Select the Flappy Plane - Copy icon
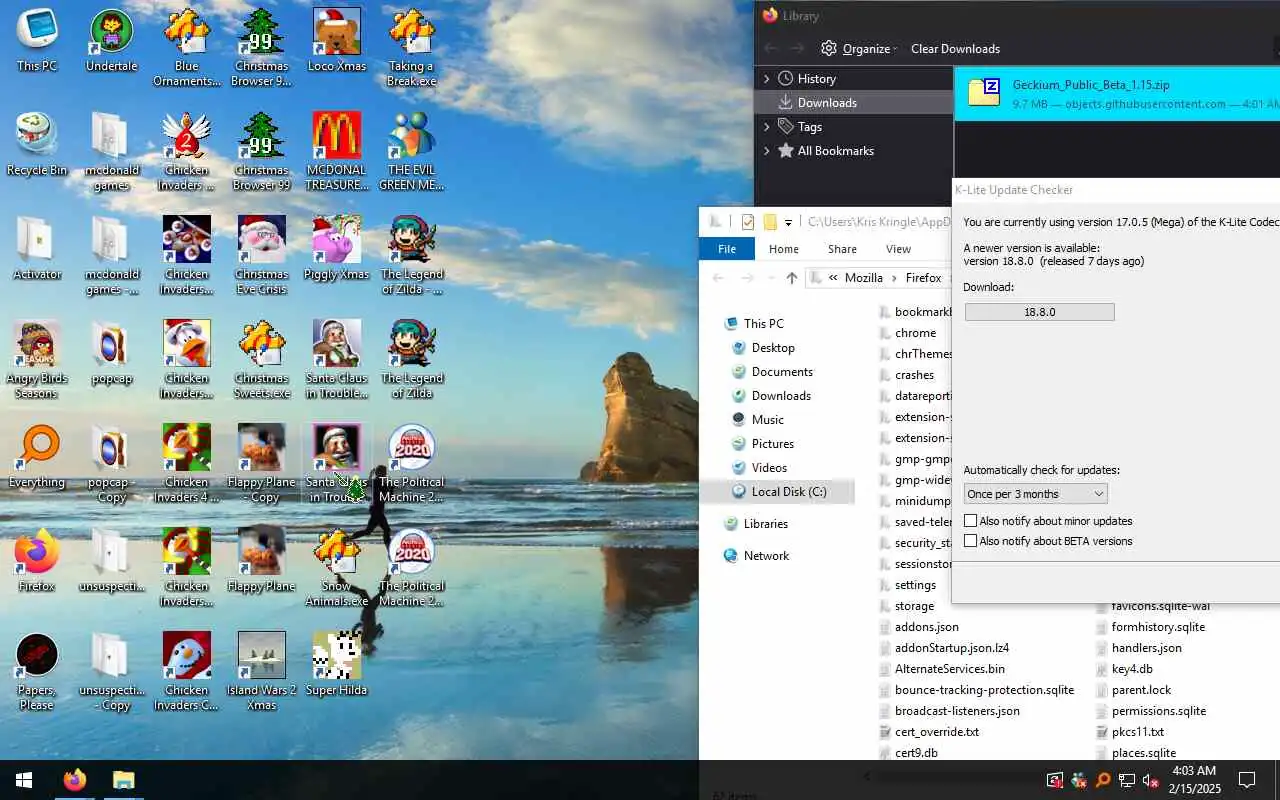The image size is (1280, 800). coord(262,463)
